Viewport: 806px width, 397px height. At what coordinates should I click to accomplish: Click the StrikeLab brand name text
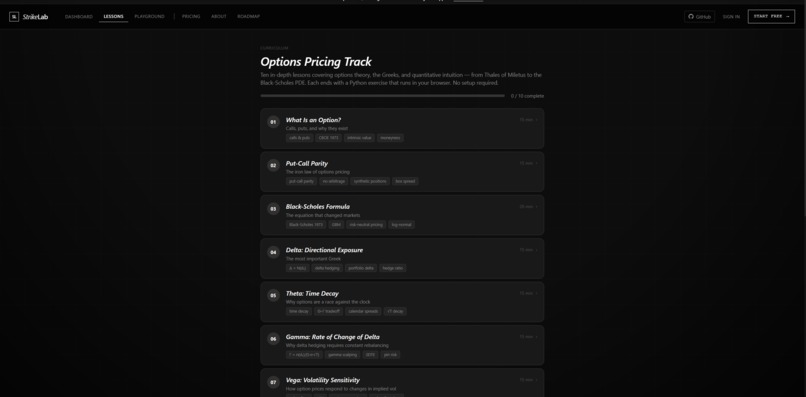pos(35,17)
